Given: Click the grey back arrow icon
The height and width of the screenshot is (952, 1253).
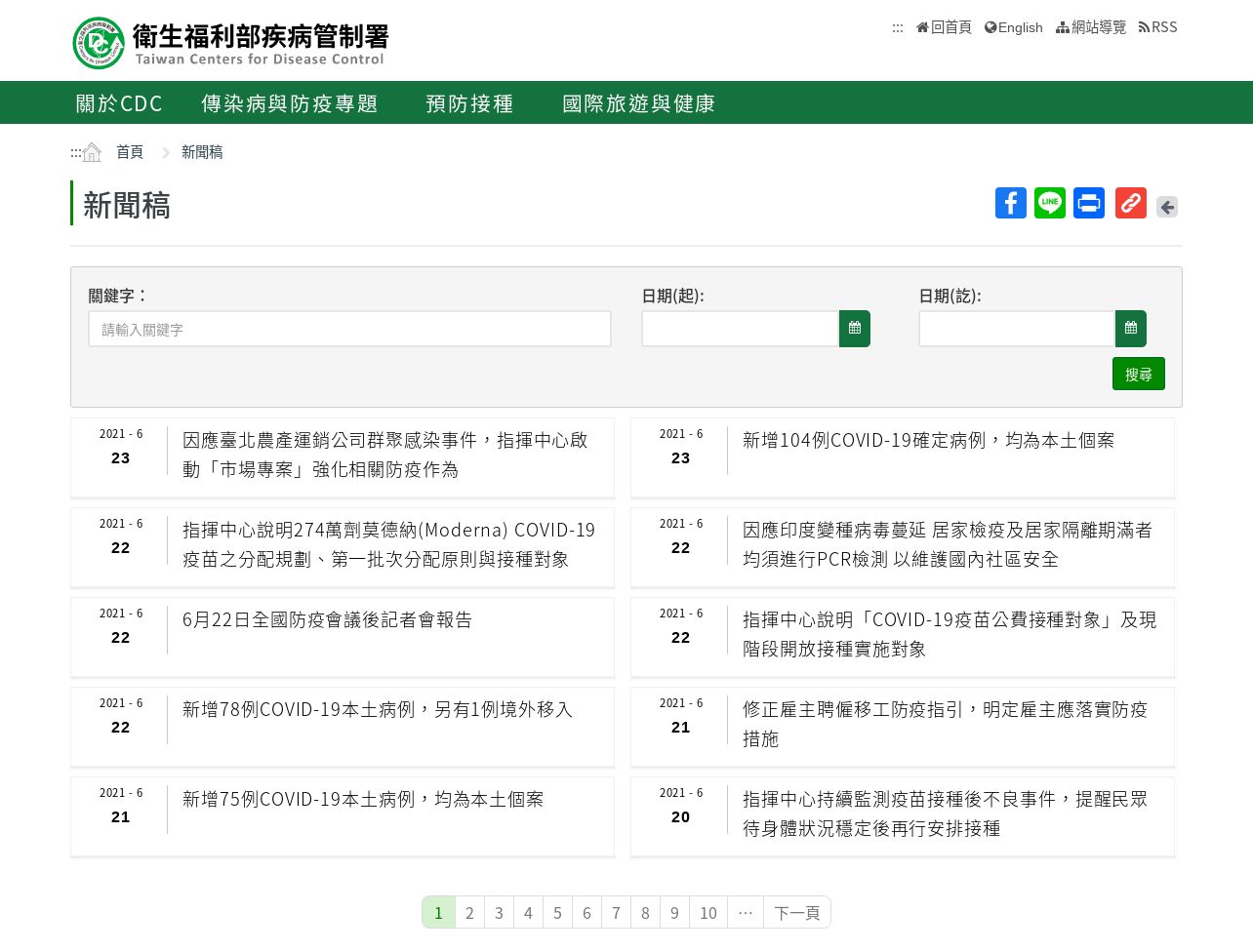Looking at the screenshot, I should click(x=1167, y=207).
